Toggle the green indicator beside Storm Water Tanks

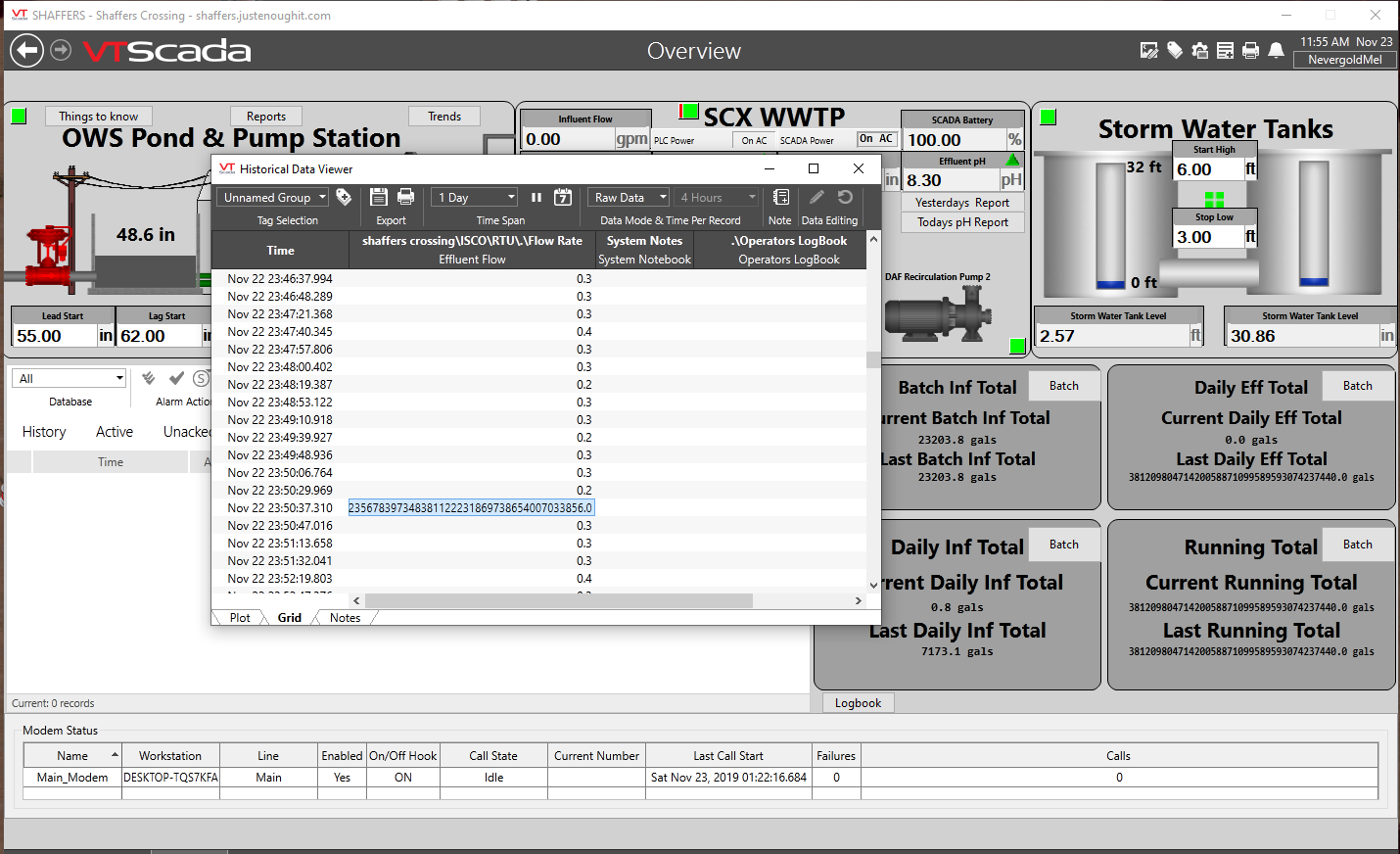[1048, 117]
